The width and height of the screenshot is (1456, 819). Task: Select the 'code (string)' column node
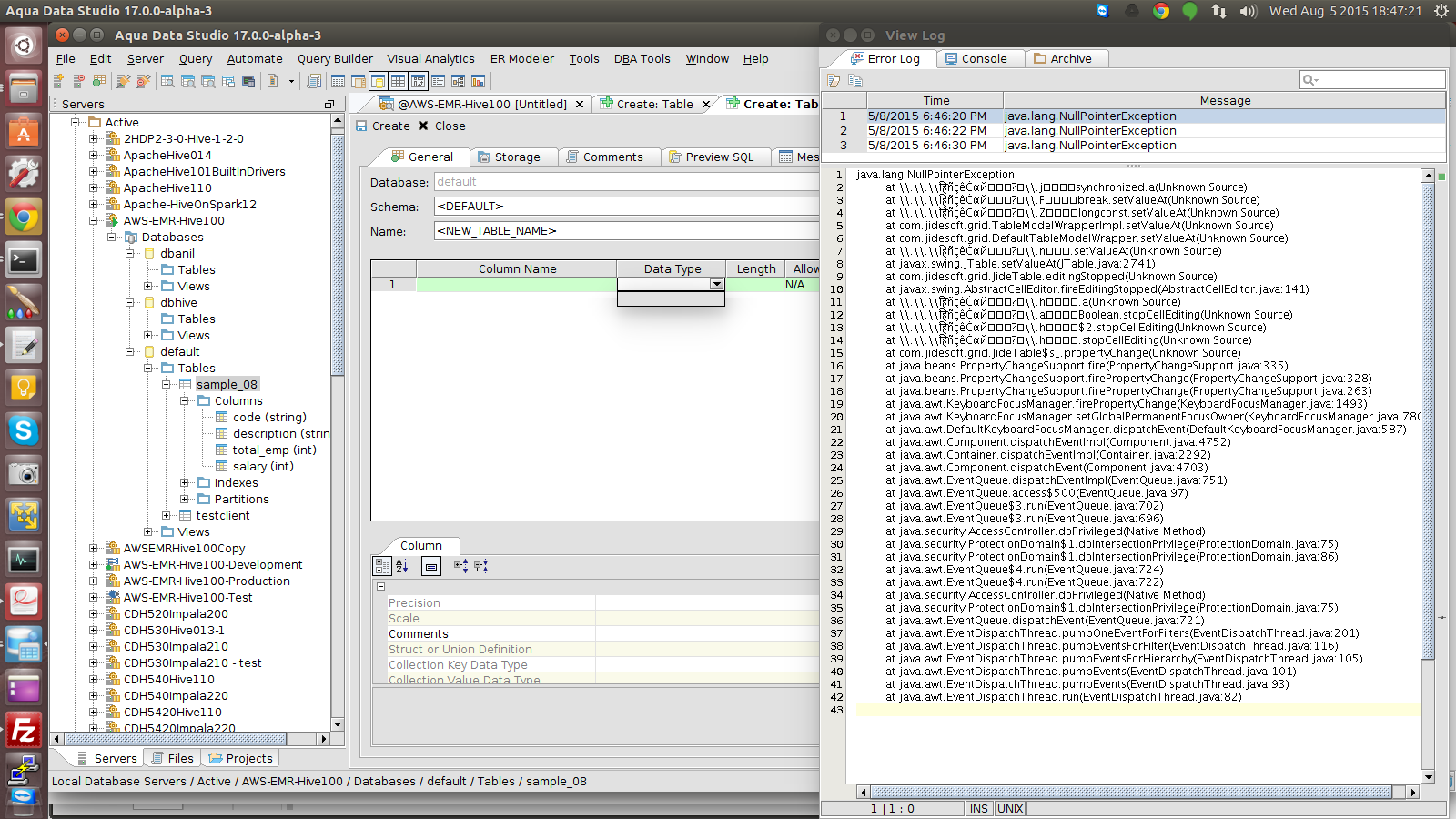pyautogui.click(x=269, y=418)
